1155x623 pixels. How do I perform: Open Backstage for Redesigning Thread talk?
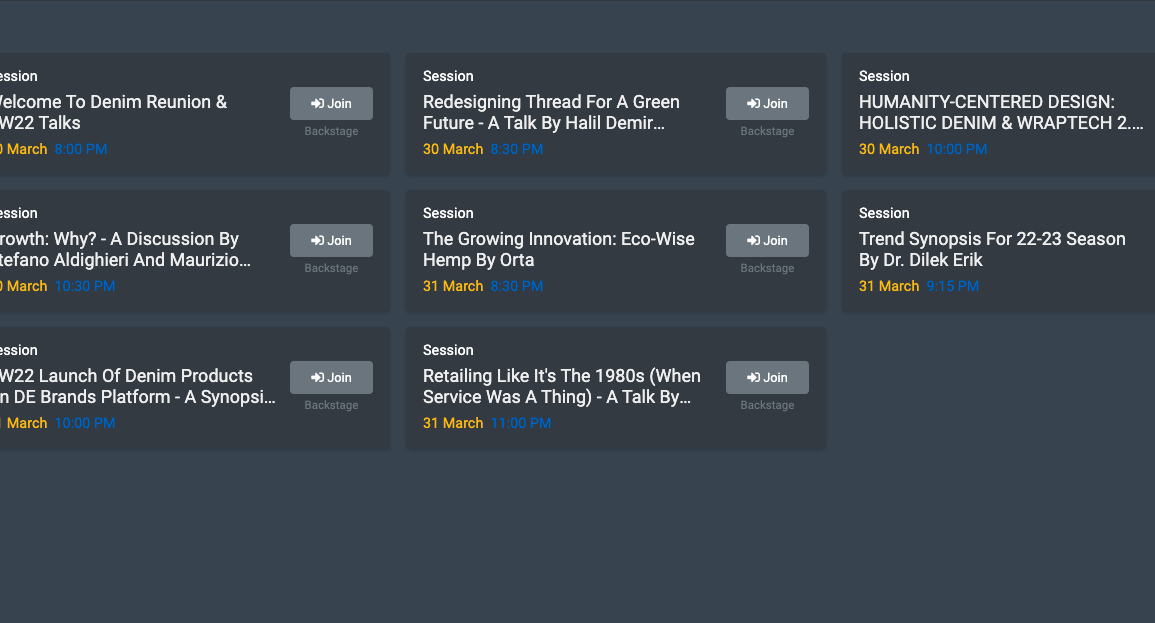(767, 131)
